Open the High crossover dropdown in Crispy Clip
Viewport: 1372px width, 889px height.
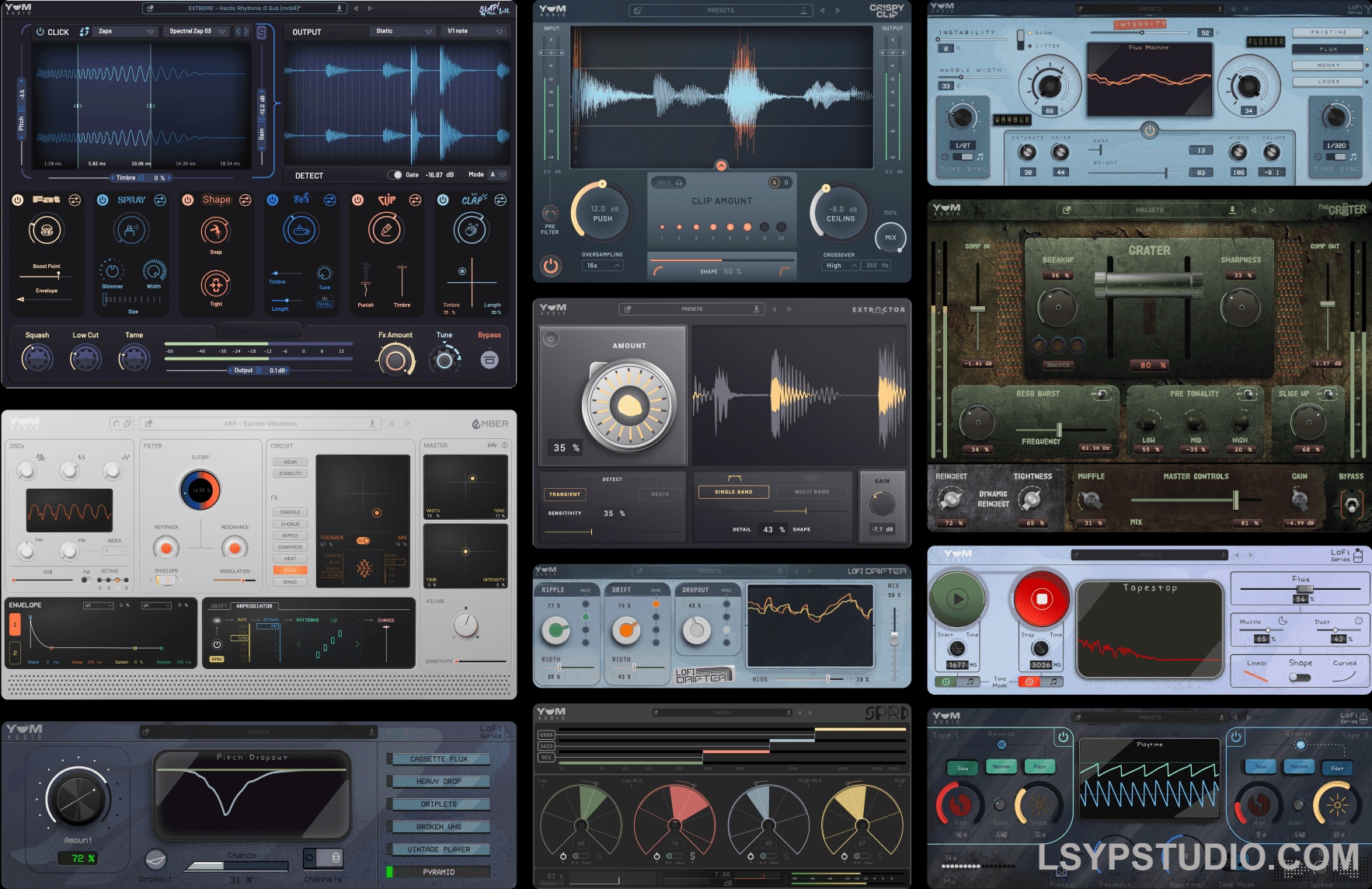841,265
